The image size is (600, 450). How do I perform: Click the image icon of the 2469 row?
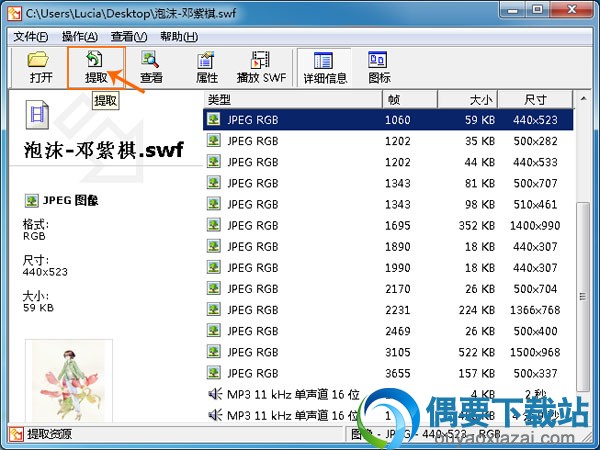point(214,330)
